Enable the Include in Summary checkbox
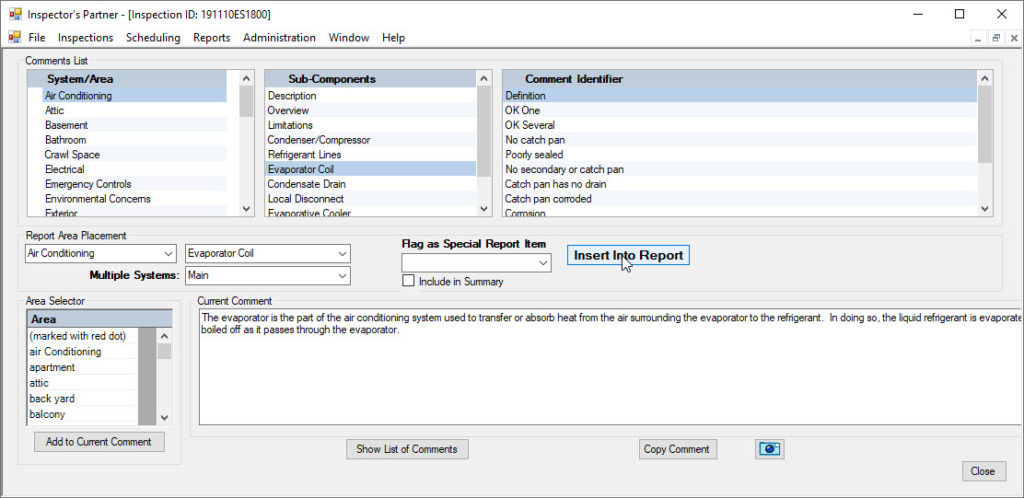The height and width of the screenshot is (498, 1024). point(408,282)
